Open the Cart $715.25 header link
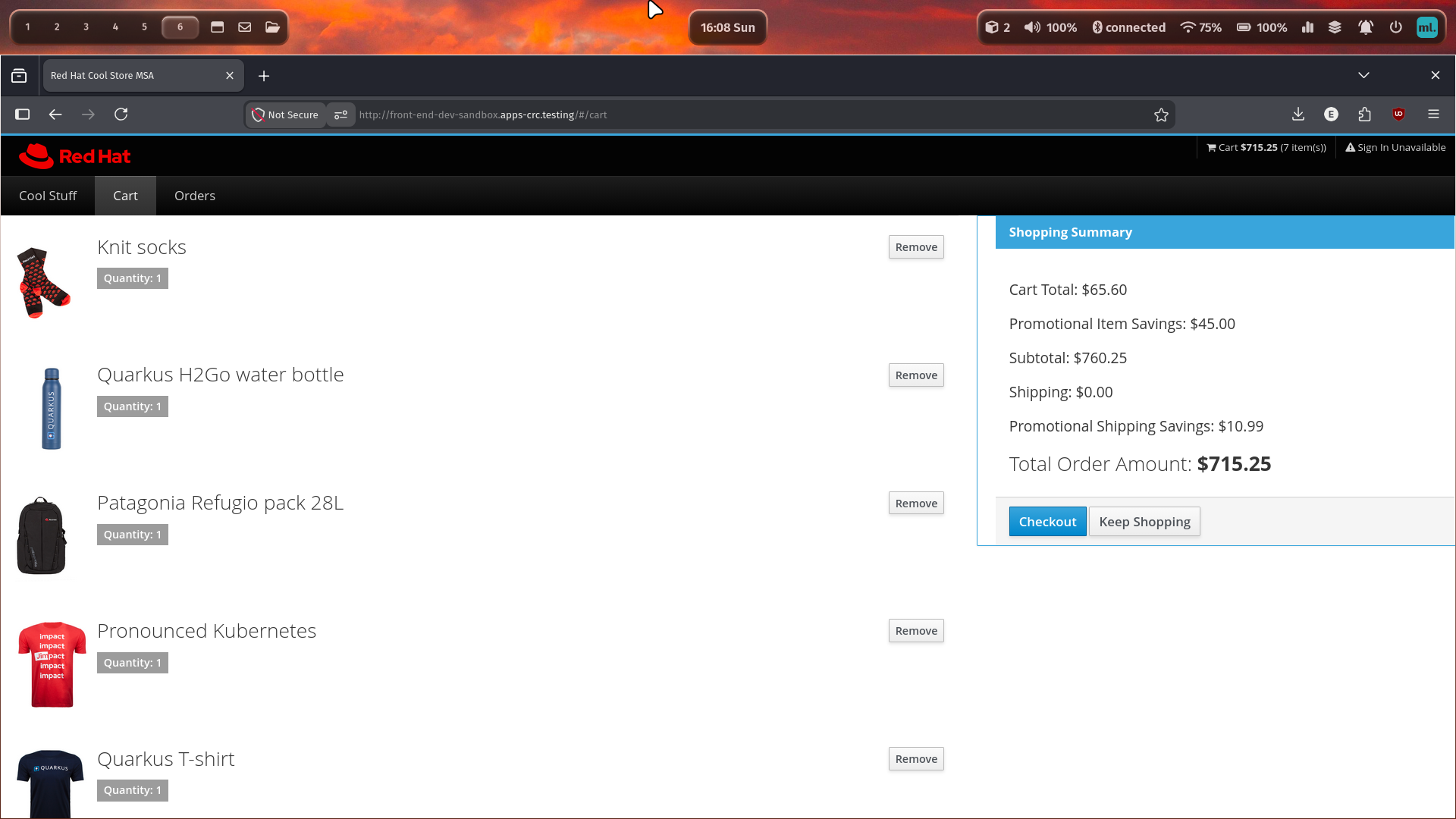This screenshot has height=819, width=1456. click(x=1266, y=148)
